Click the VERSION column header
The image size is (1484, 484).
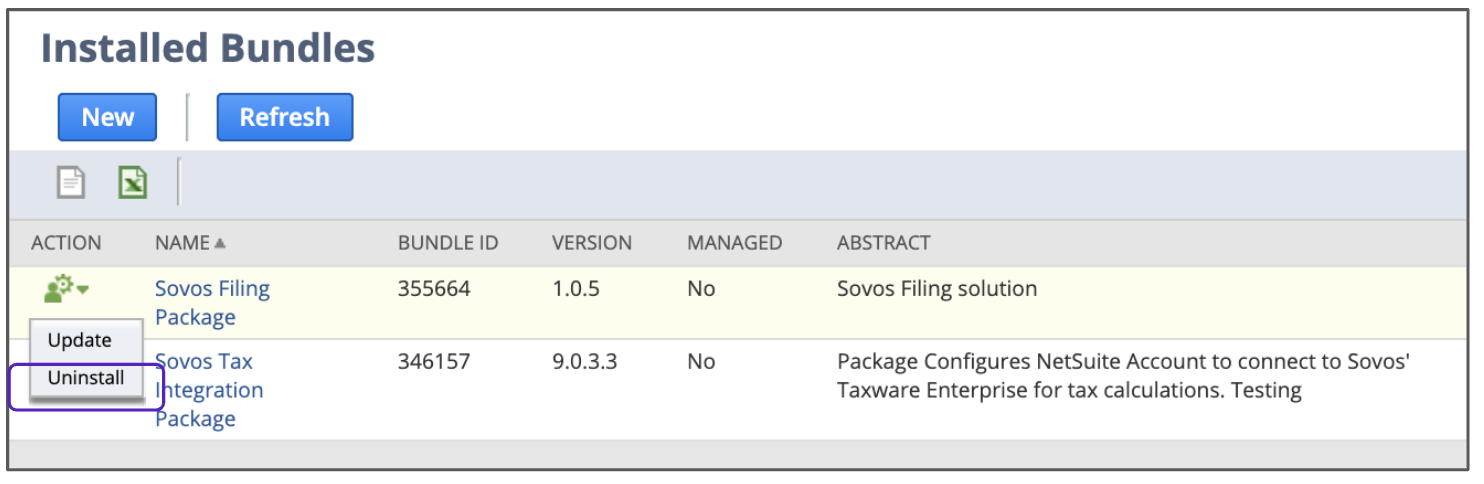click(x=592, y=243)
